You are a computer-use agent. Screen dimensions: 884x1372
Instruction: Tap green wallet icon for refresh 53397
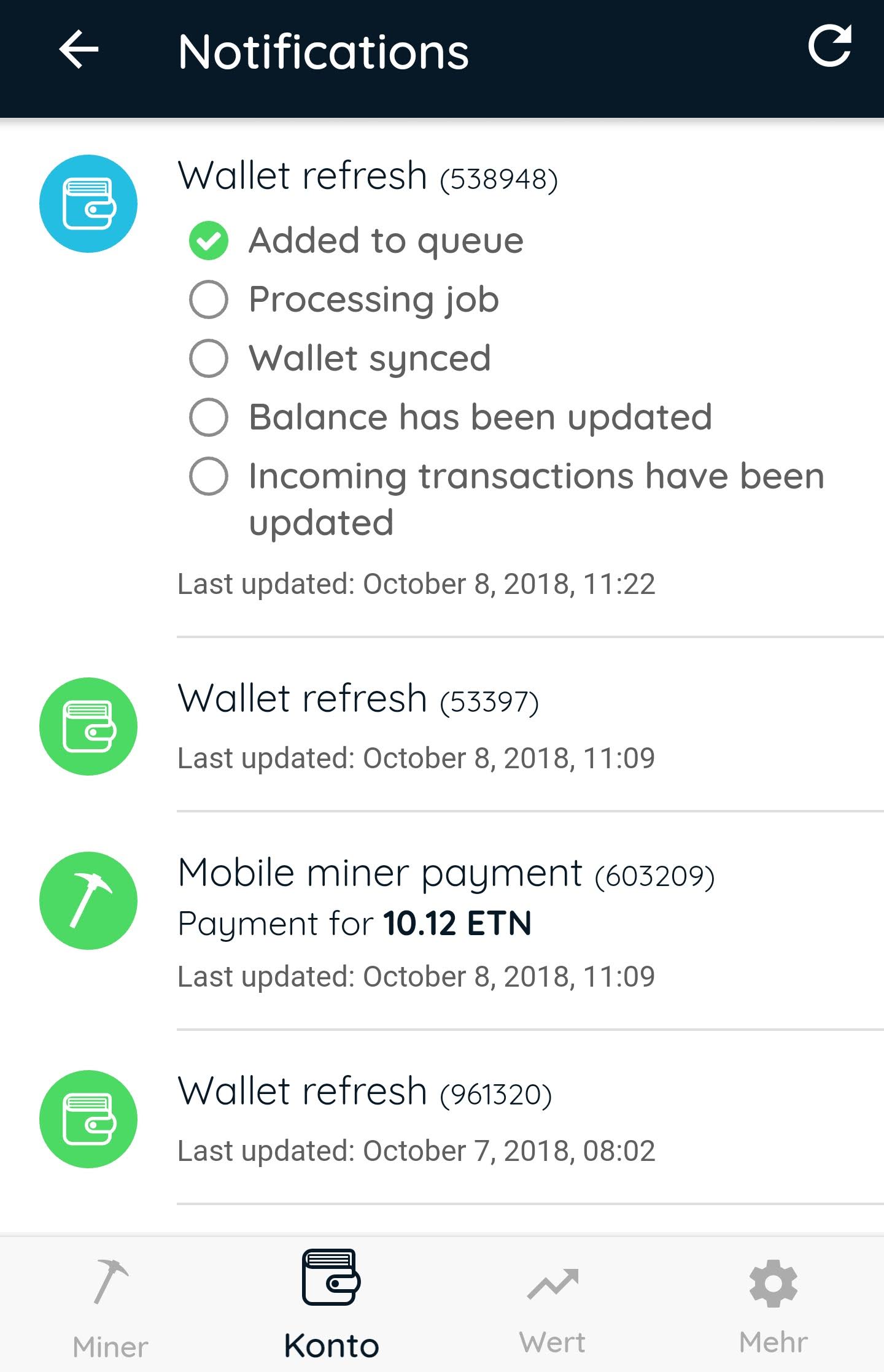(88, 726)
